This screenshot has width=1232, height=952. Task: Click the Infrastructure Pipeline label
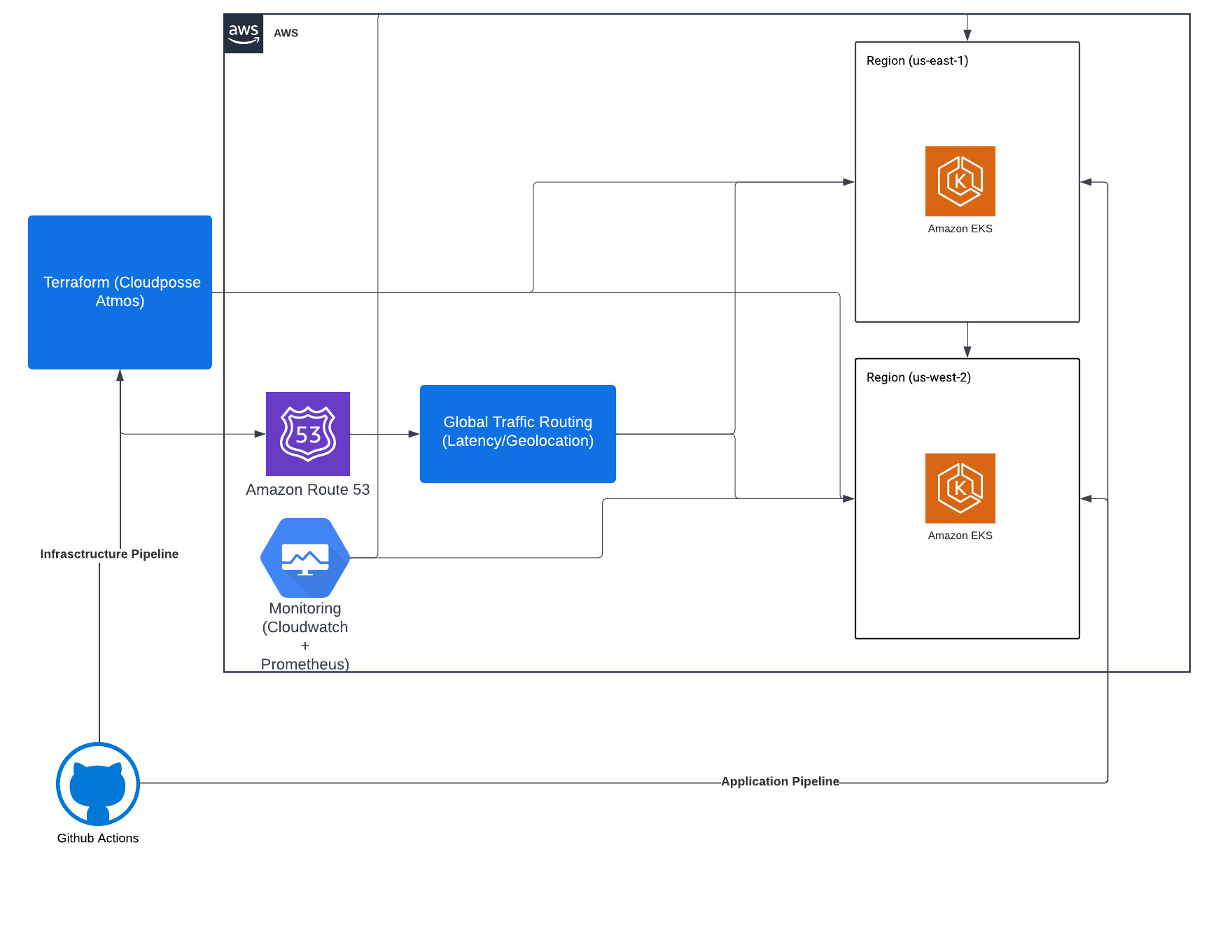click(x=109, y=554)
